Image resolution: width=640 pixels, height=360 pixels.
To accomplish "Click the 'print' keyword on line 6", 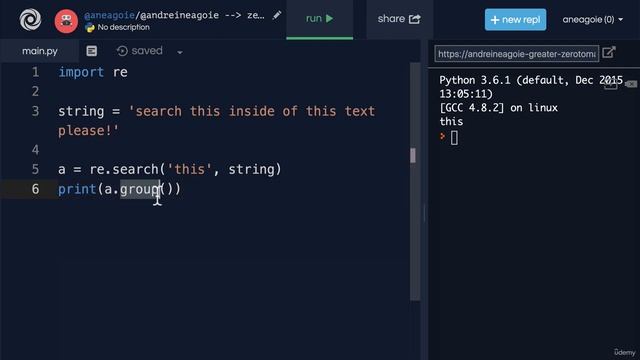I will [77, 189].
